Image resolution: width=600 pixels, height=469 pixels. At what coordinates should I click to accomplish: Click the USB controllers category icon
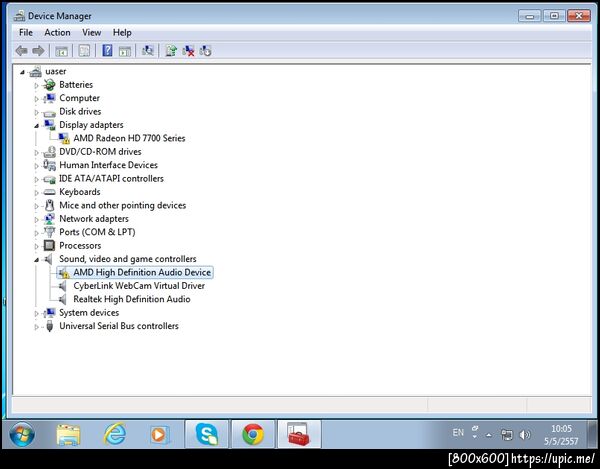pyautogui.click(x=49, y=326)
